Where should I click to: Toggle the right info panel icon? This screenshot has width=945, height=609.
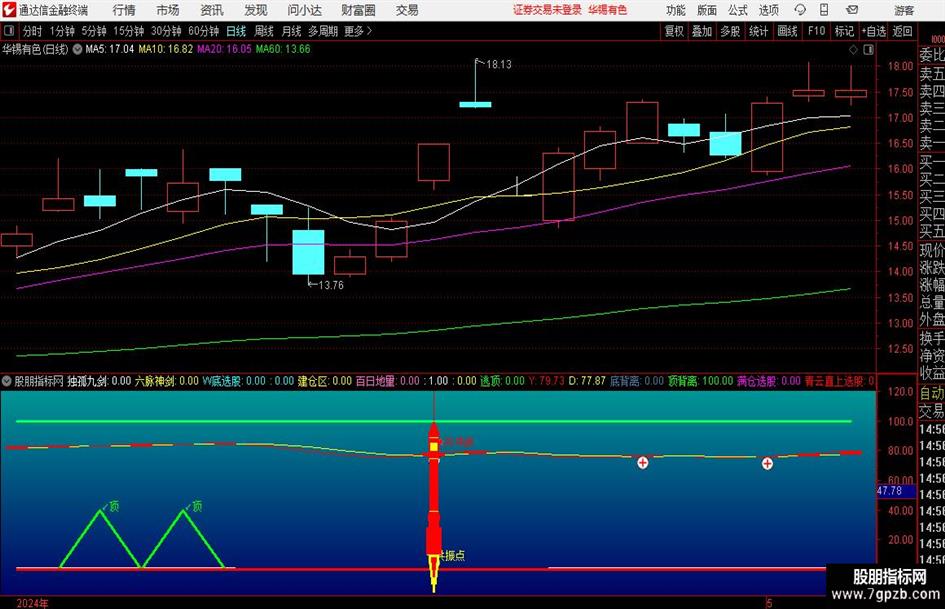[868, 50]
